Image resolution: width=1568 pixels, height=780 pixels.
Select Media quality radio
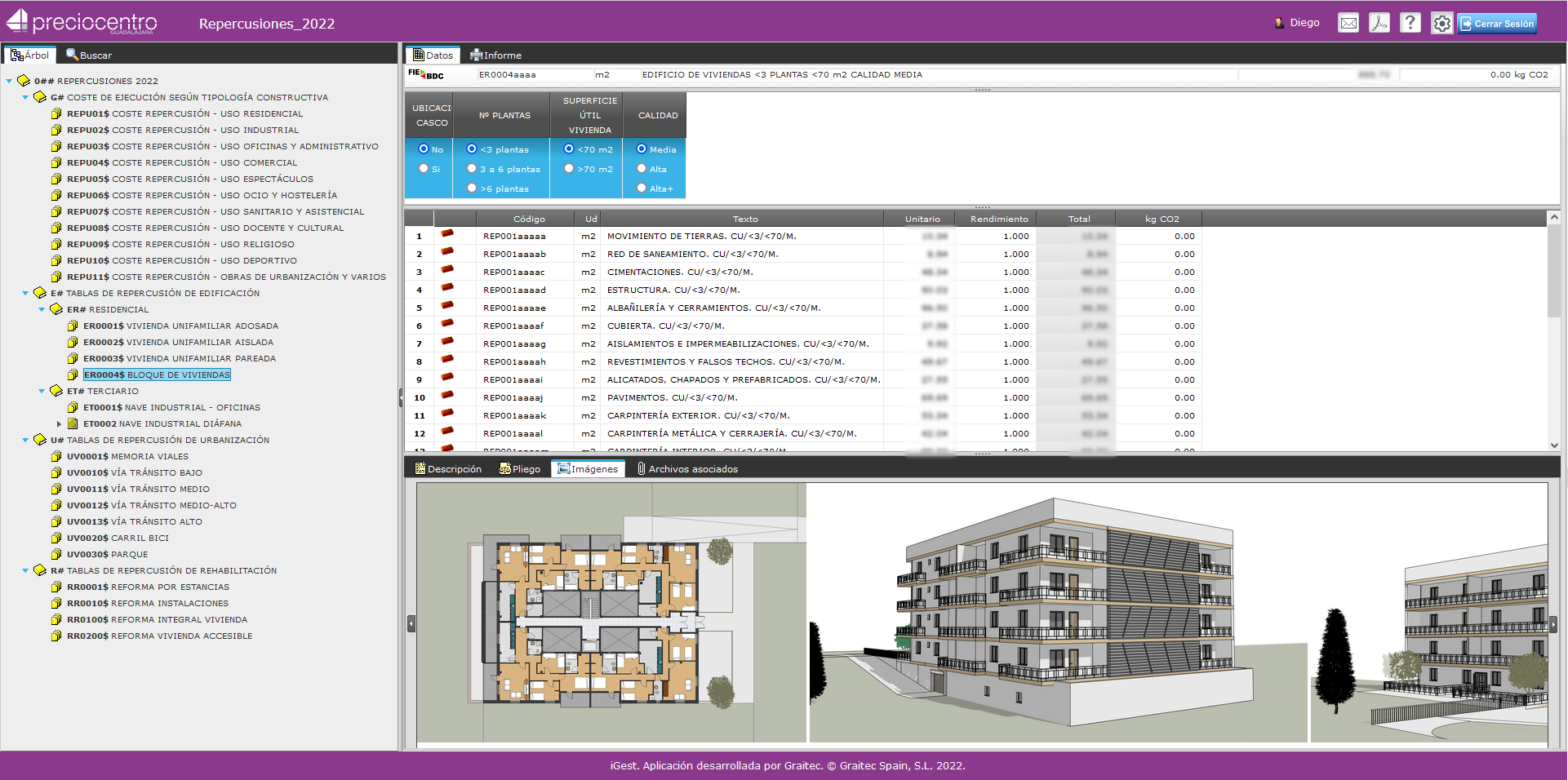pos(642,149)
